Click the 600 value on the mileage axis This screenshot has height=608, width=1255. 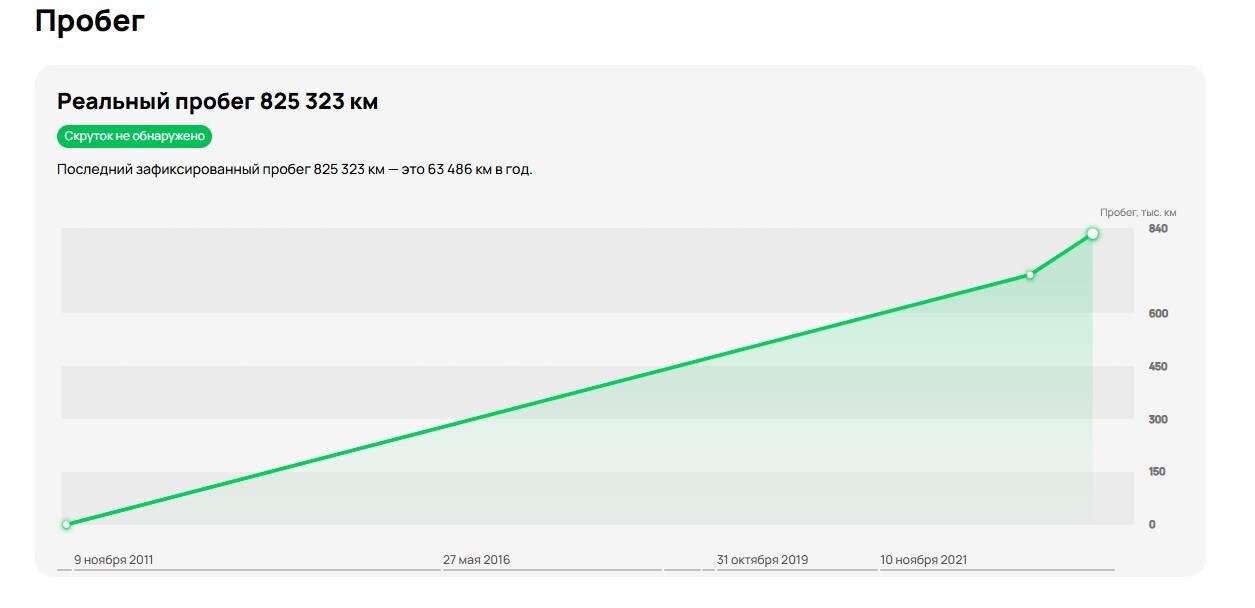[x=1158, y=314]
